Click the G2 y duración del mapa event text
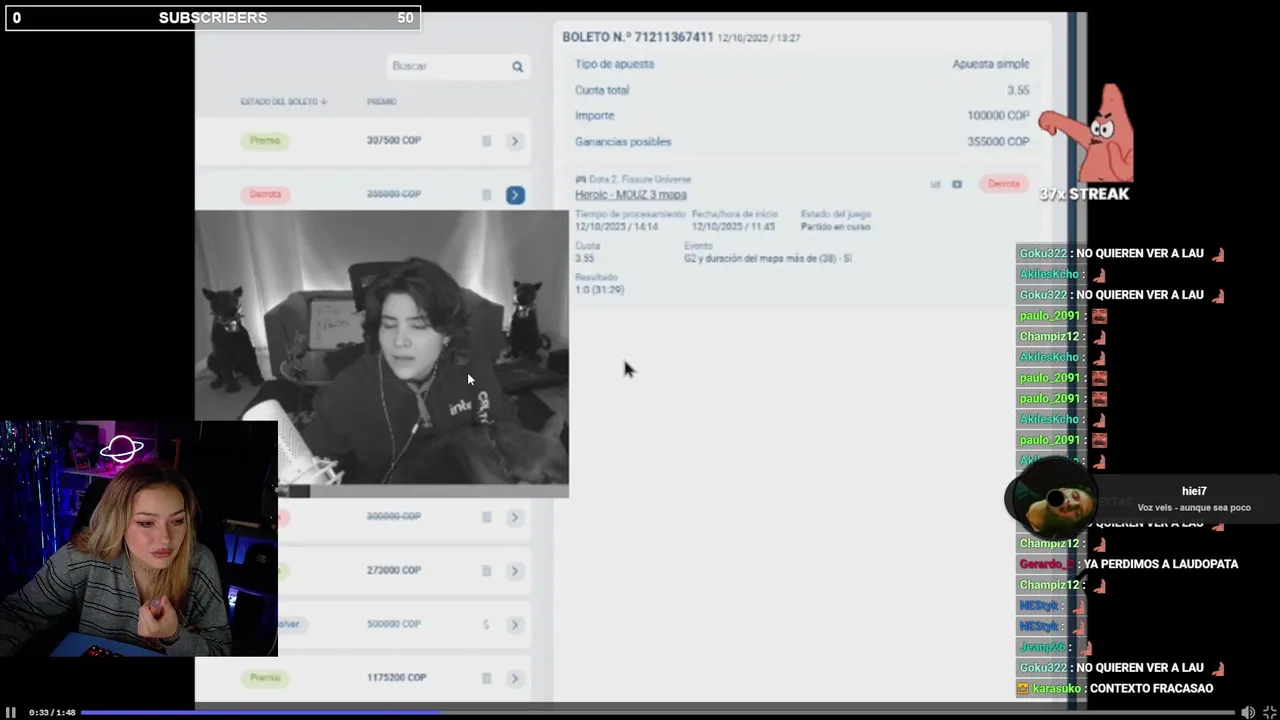The width and height of the screenshot is (1280, 720). [x=768, y=259]
